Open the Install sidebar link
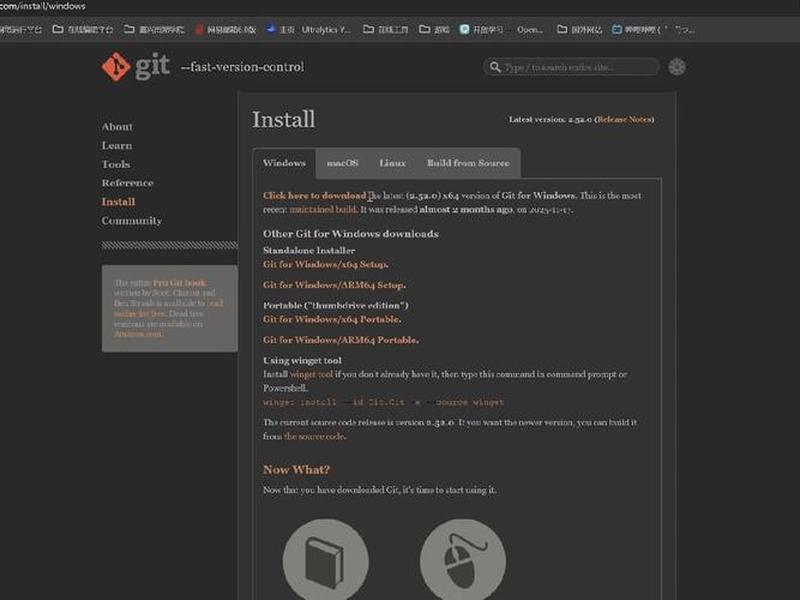This screenshot has width=800, height=600. point(118,202)
